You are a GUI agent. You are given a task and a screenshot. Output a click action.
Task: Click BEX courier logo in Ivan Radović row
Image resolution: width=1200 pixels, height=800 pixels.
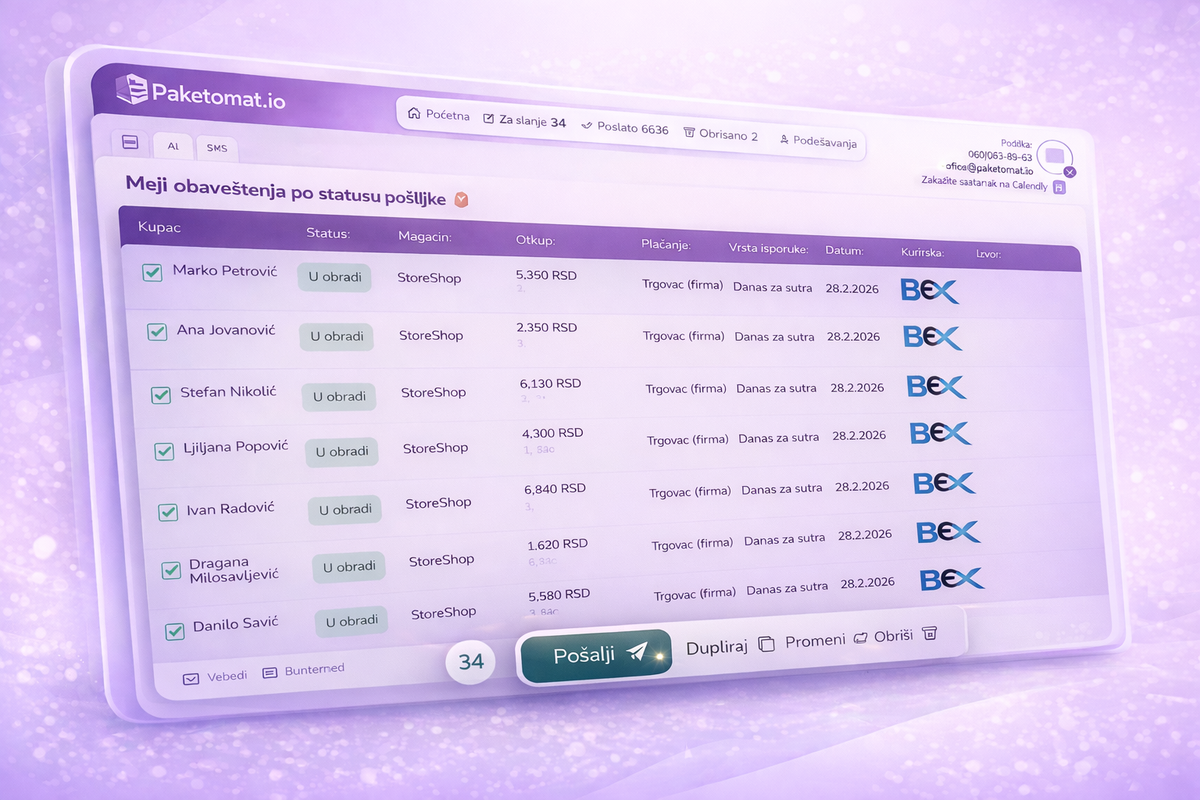(944, 483)
